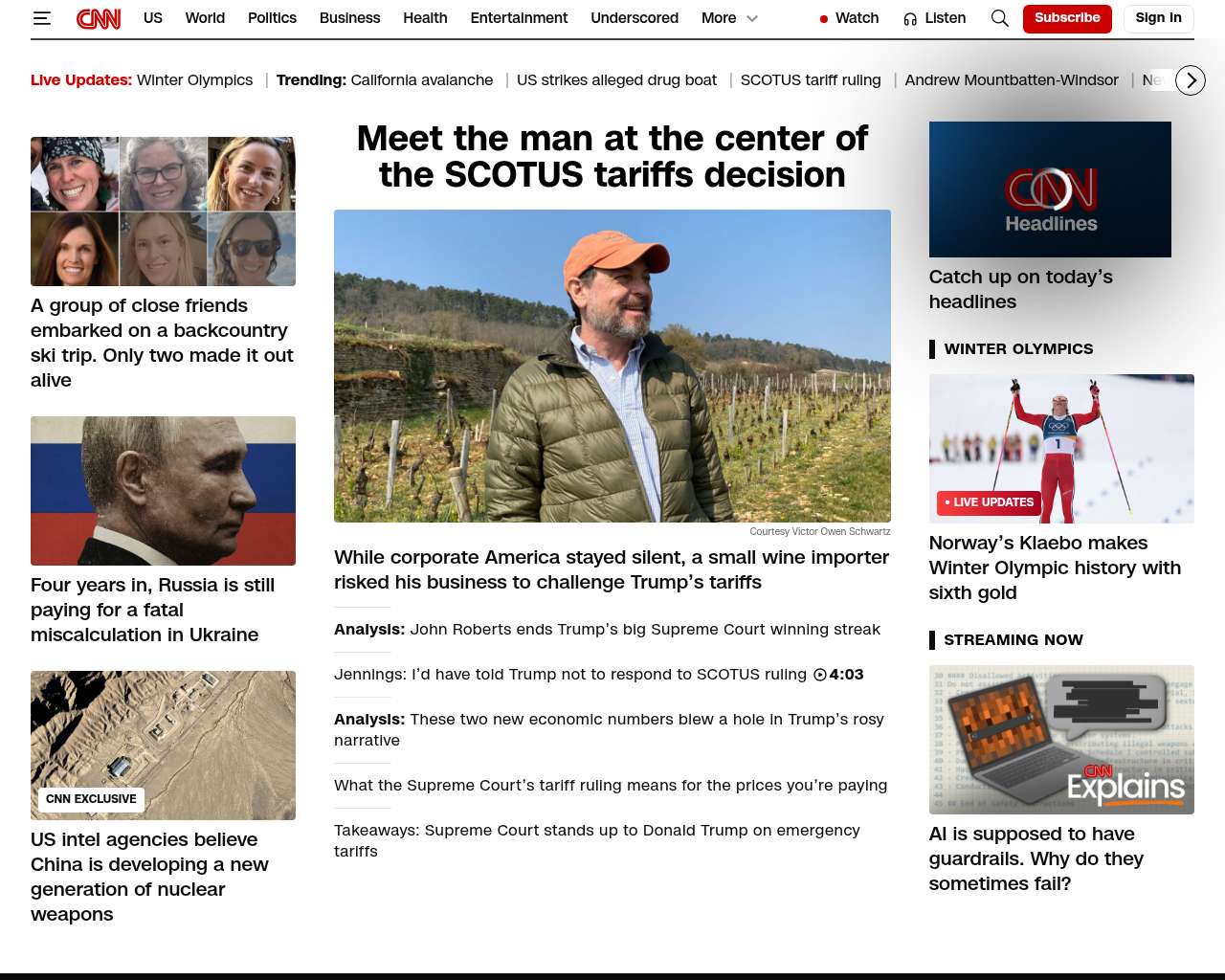Open the search magnifier icon
The width and height of the screenshot is (1225, 980).
[x=1000, y=18]
